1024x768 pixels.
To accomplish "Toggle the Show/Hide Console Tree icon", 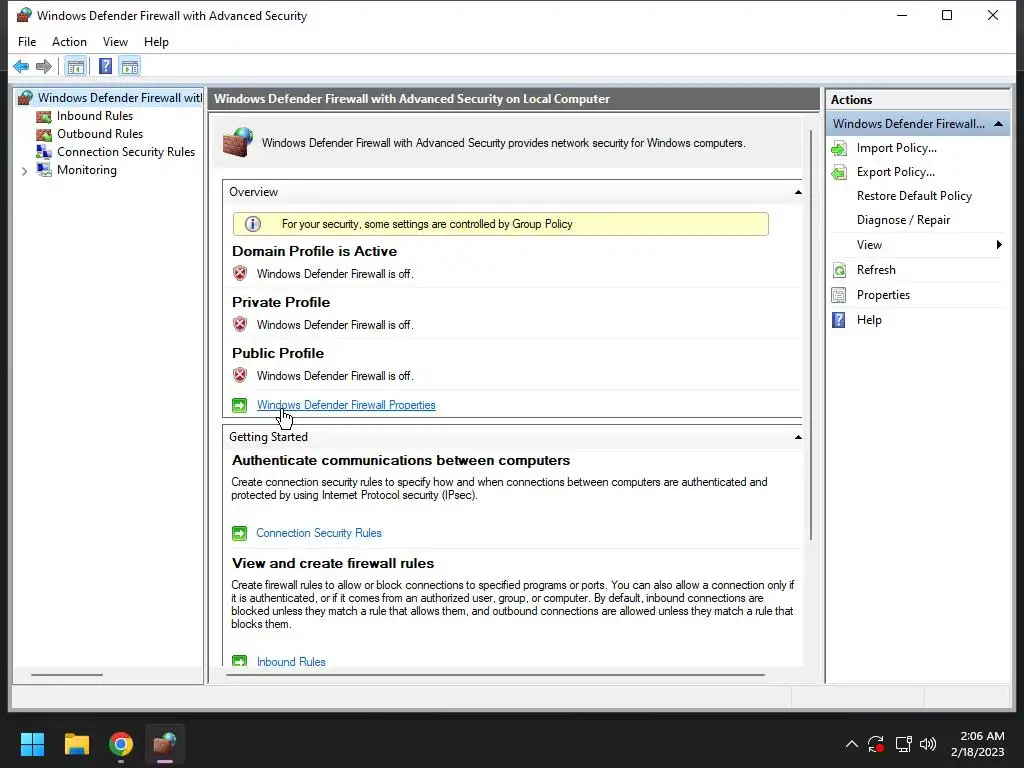I will [x=76, y=66].
